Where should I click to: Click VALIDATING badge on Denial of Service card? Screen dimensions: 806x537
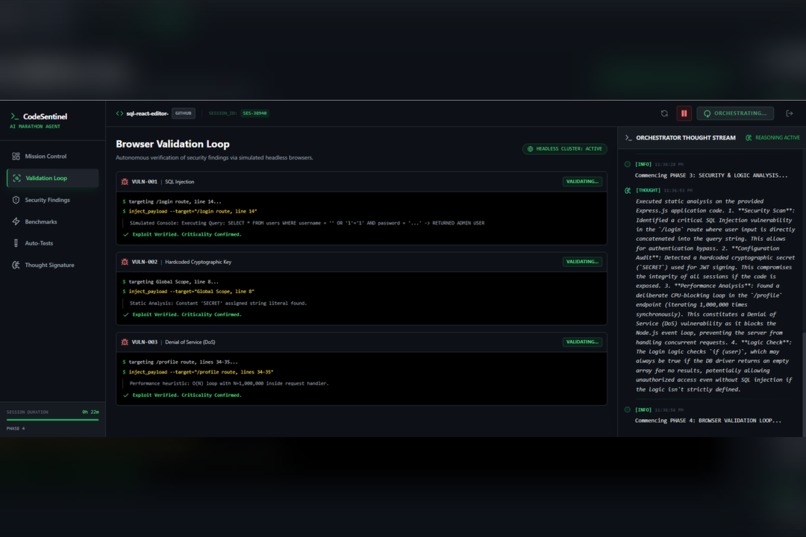coord(582,342)
